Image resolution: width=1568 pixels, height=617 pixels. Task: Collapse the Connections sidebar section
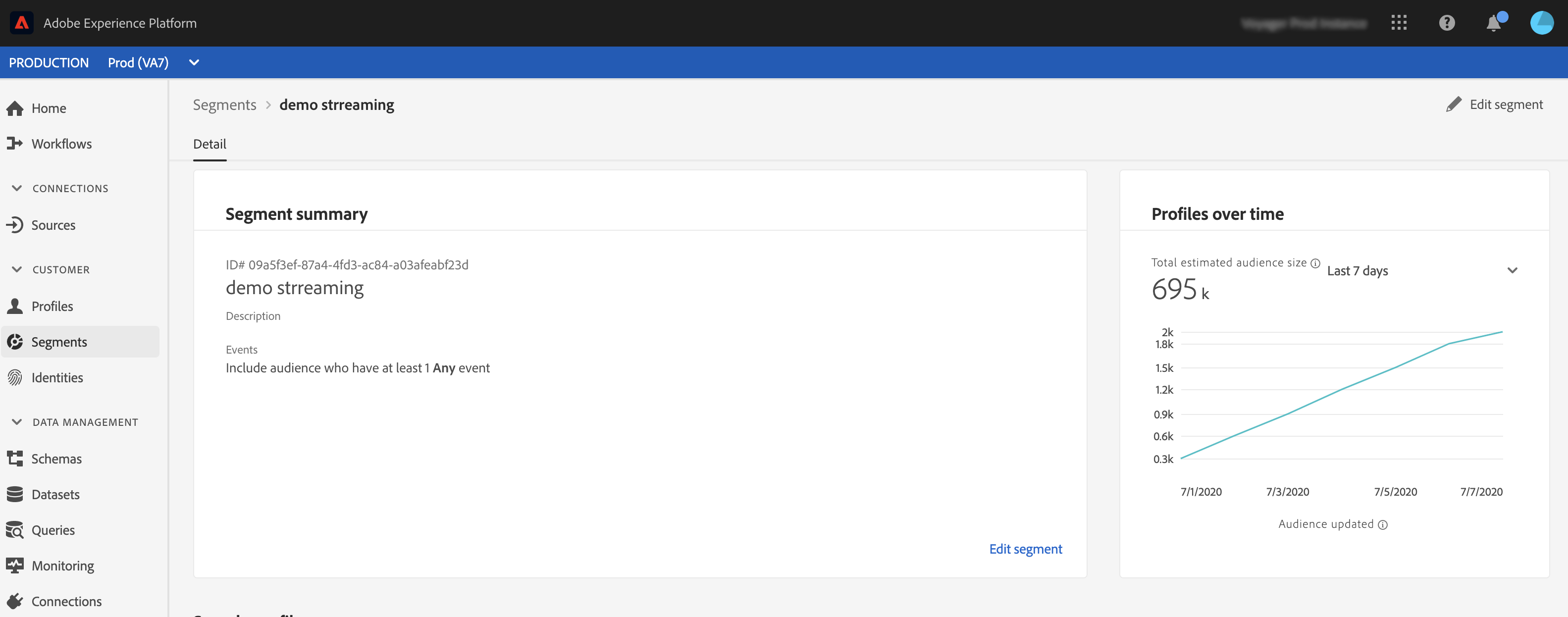coord(17,189)
